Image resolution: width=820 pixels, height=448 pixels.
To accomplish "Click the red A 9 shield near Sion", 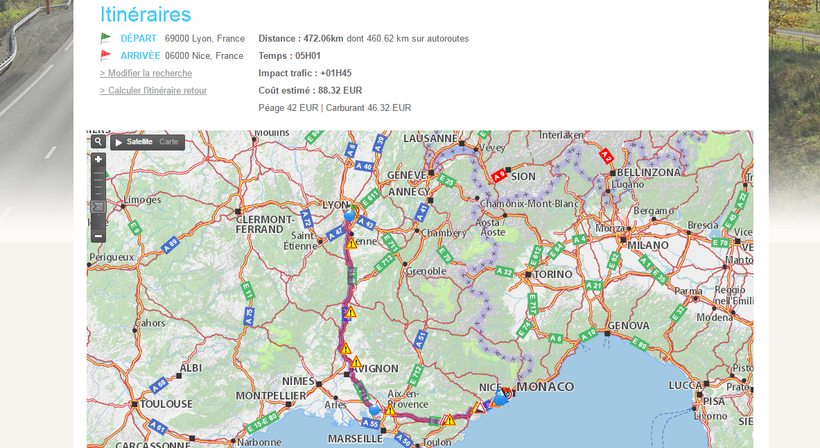I will tap(499, 175).
